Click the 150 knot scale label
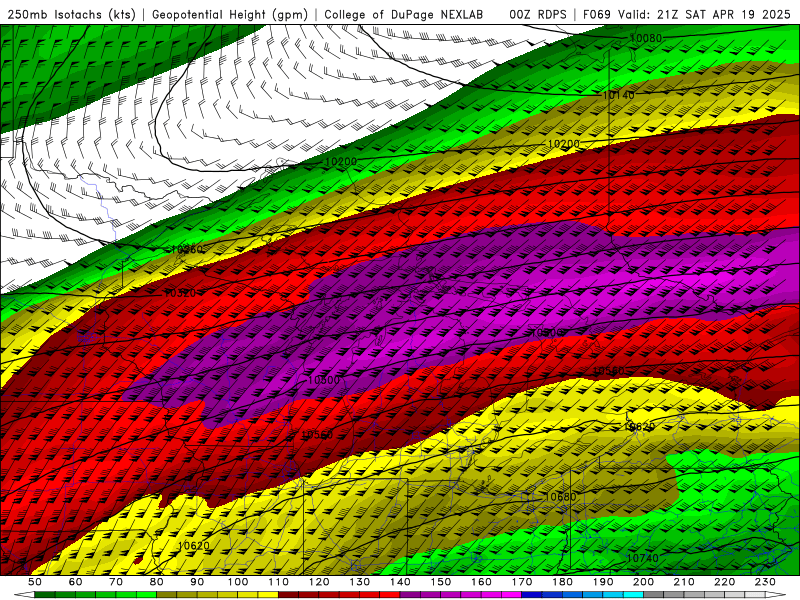 [x=441, y=582]
